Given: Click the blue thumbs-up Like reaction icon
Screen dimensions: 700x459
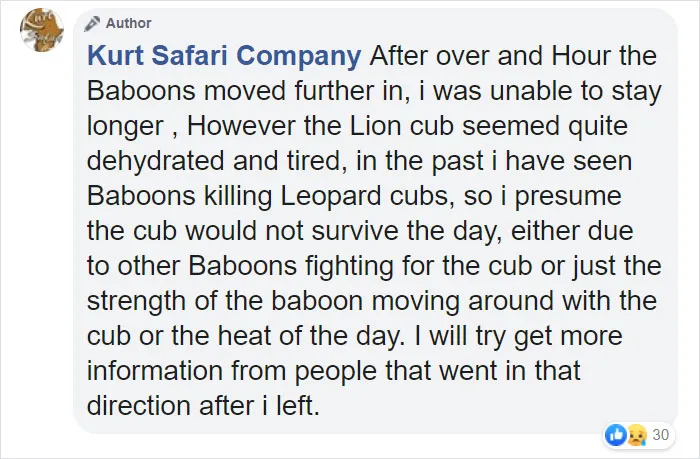Looking at the screenshot, I should [616, 434].
